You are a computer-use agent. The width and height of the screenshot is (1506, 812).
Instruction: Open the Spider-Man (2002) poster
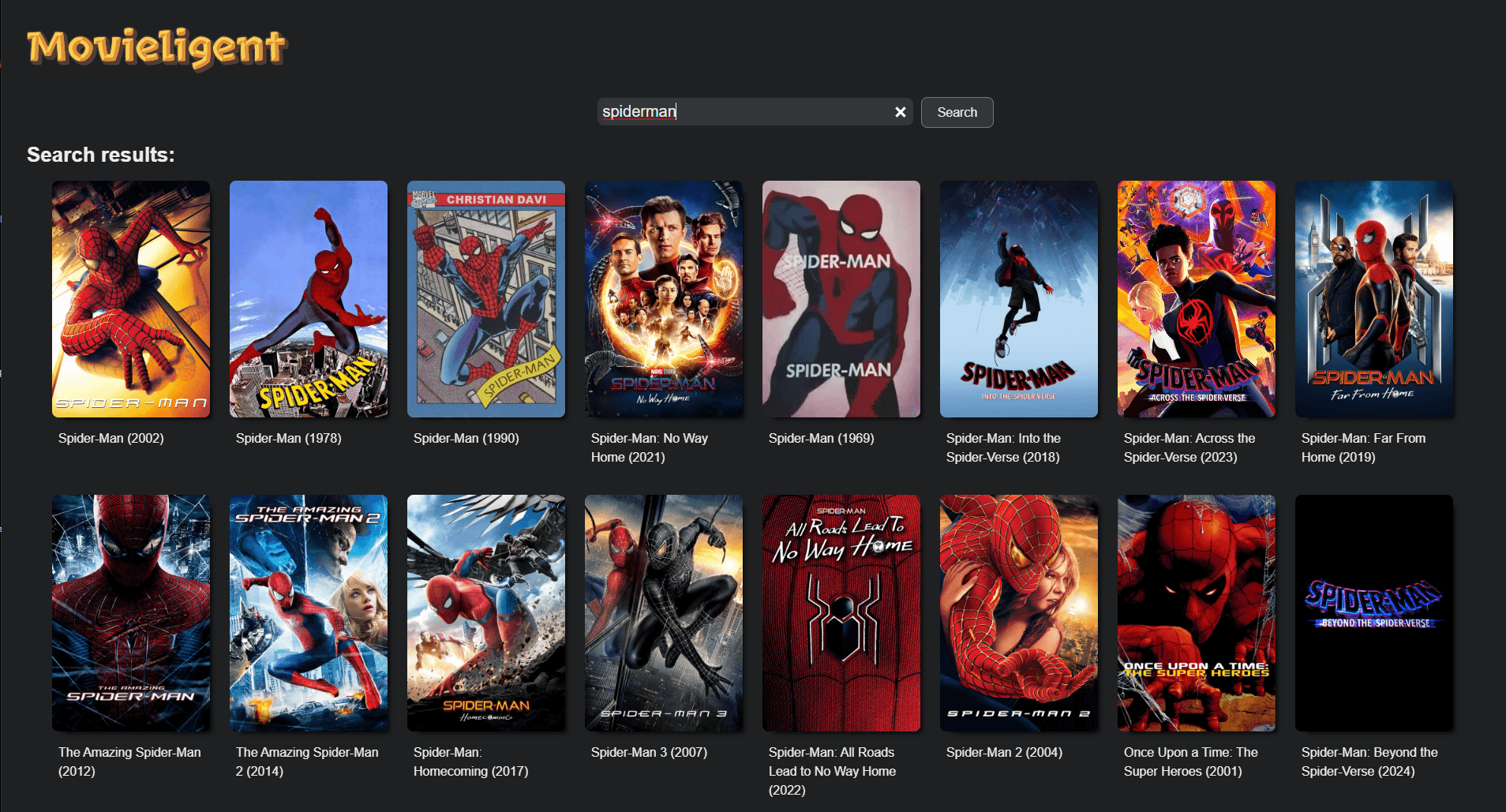[131, 299]
